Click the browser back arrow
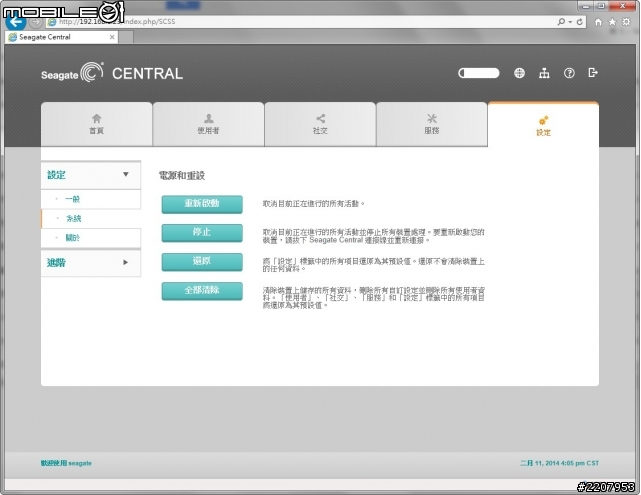Image resolution: width=641 pixels, height=495 pixels. tap(16, 22)
